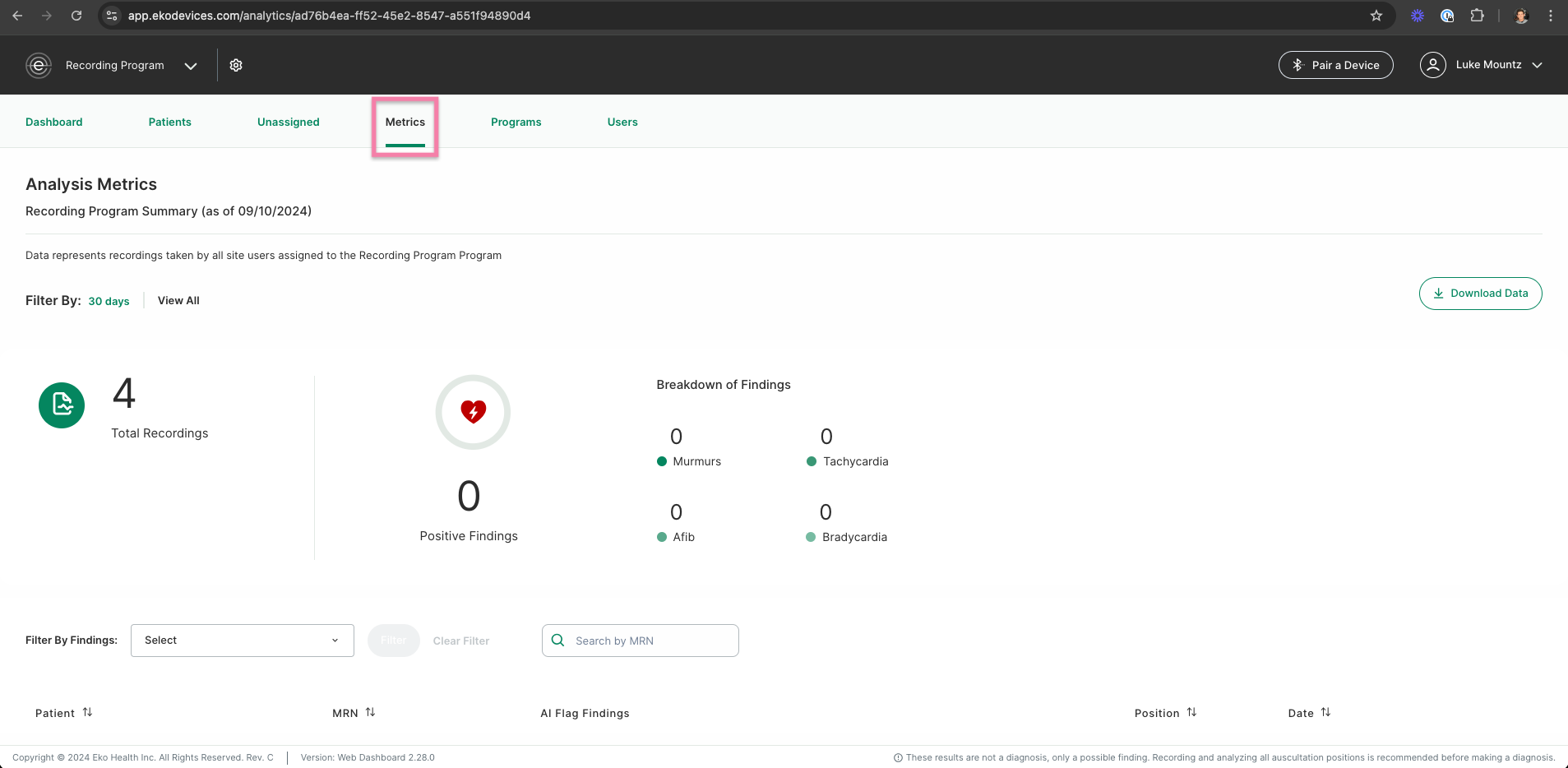Screen dimensions: 1568x768
Task: Sort table by MRN column
Action: (x=370, y=712)
